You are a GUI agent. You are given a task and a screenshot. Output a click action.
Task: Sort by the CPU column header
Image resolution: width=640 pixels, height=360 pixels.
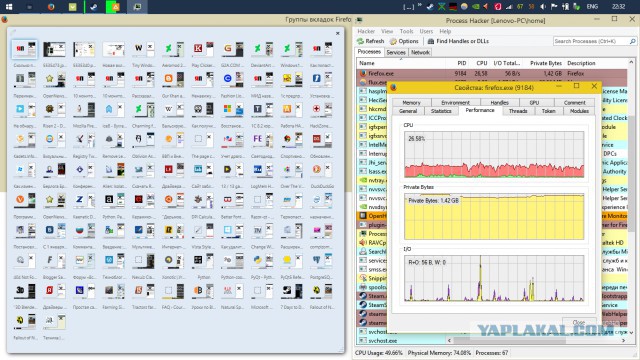(x=479, y=63)
